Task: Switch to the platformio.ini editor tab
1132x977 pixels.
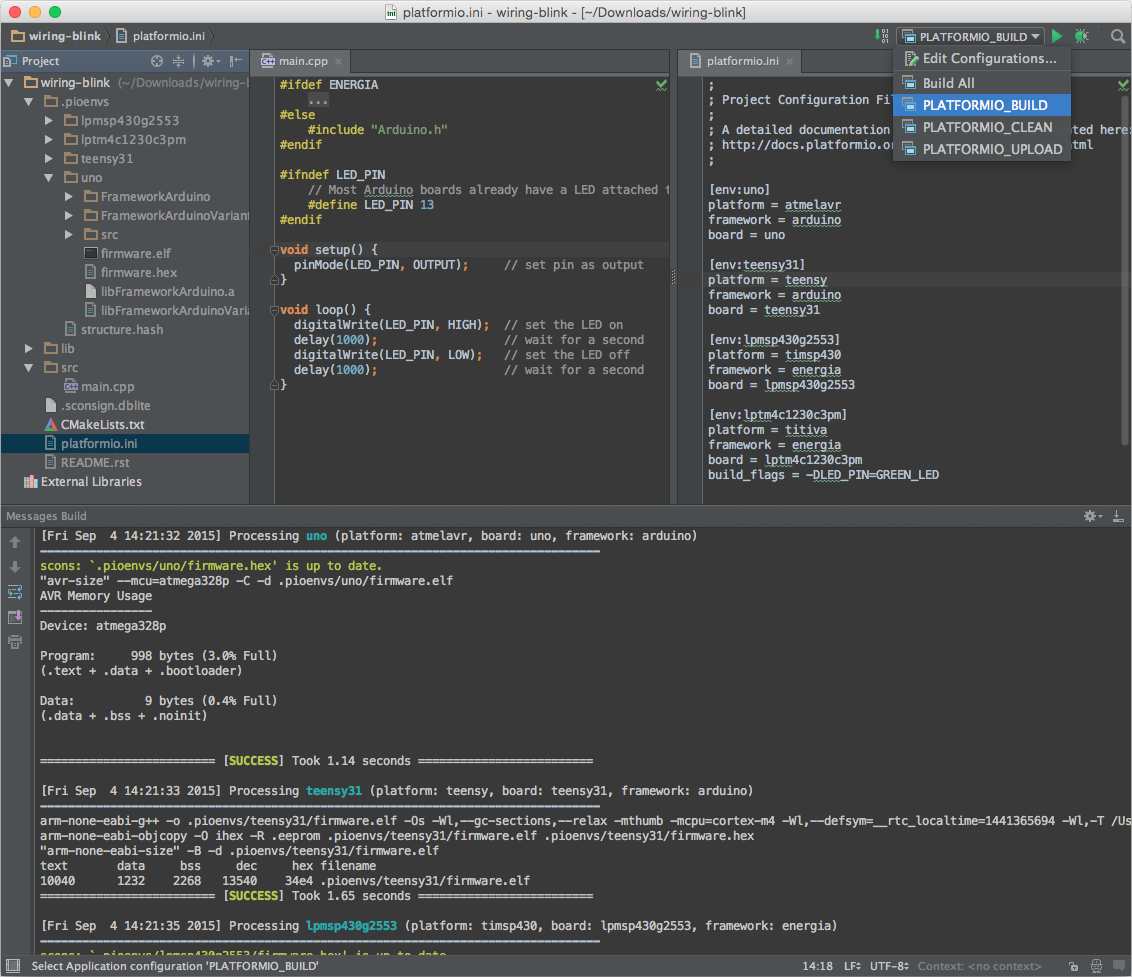Action: tap(742, 61)
